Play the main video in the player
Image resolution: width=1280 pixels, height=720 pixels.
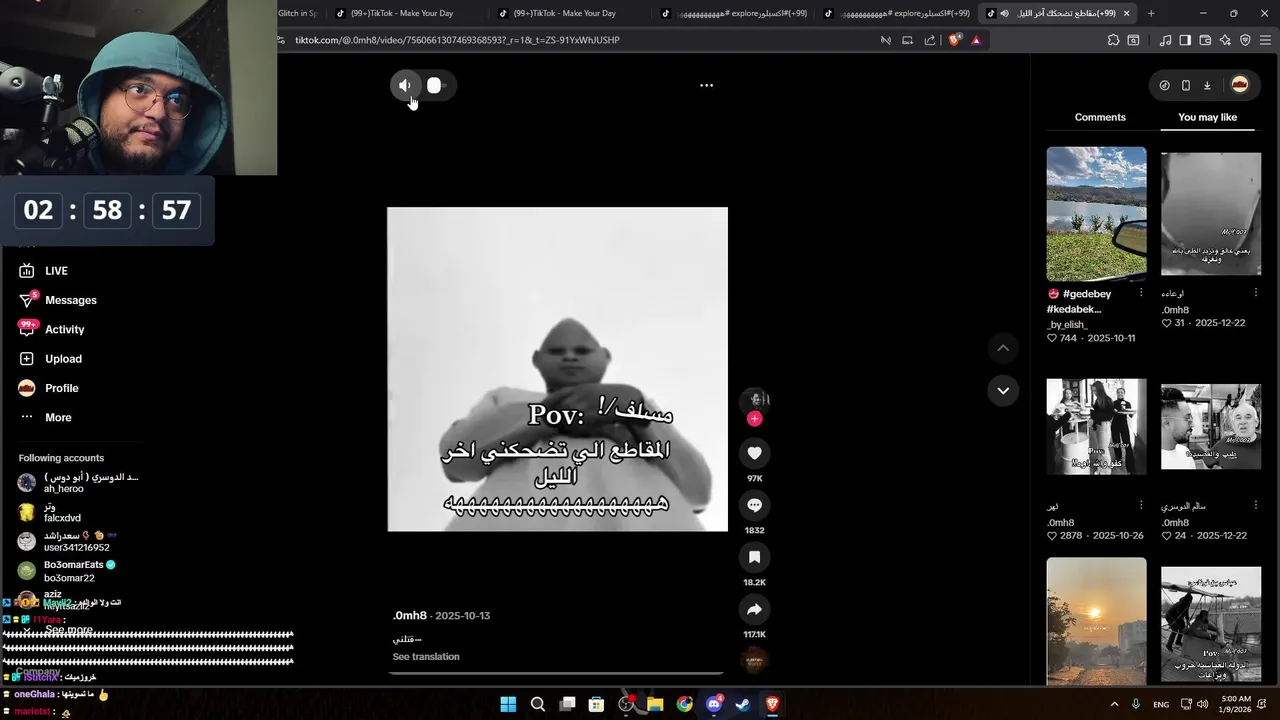pos(557,369)
